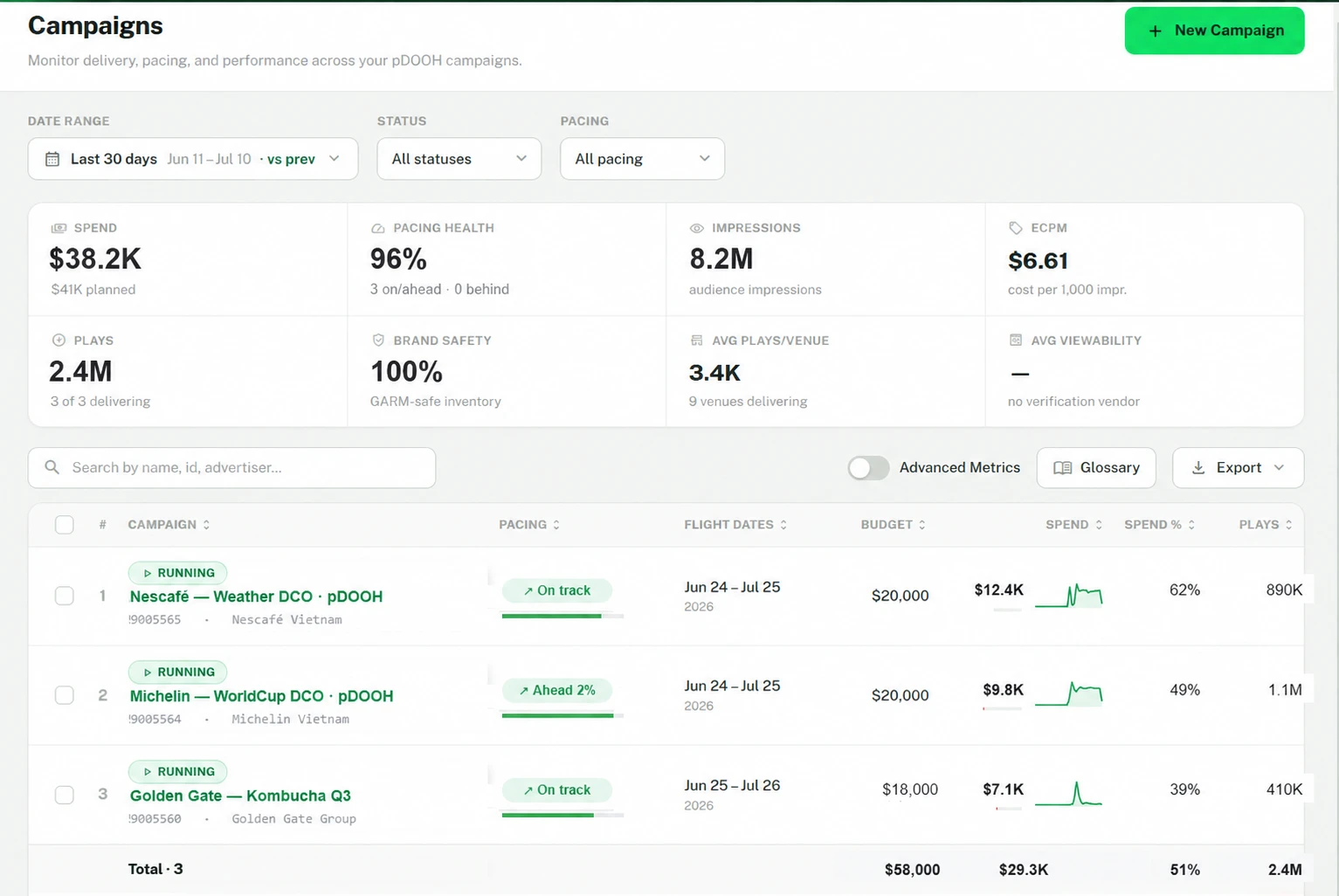Check the Nescafé campaign row checkbox

(x=65, y=596)
